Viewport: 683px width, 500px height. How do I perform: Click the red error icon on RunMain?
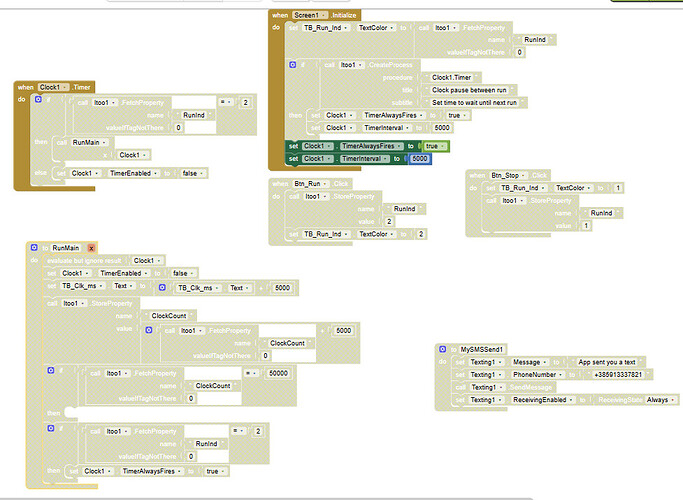tap(92, 247)
